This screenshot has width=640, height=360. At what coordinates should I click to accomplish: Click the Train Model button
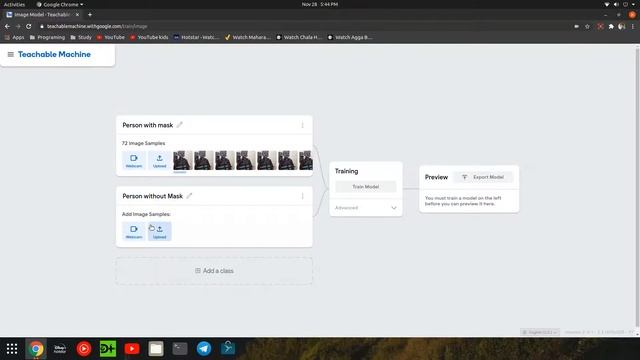click(366, 187)
